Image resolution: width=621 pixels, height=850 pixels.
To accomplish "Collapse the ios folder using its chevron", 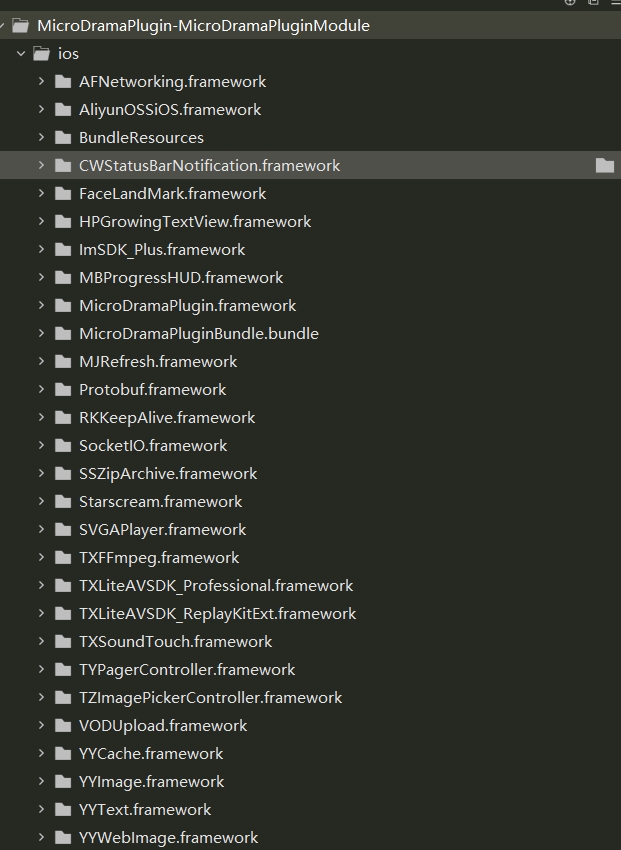I will point(21,54).
